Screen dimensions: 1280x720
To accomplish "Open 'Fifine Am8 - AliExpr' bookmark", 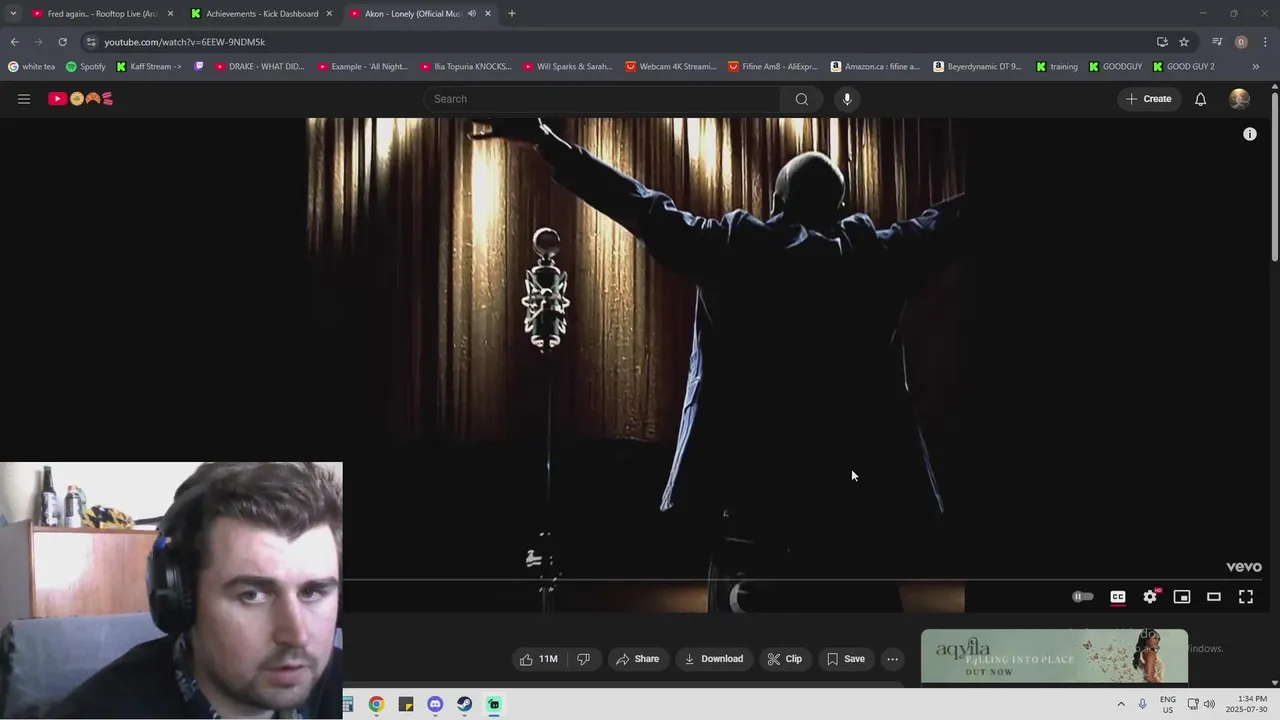I will 773,67.
